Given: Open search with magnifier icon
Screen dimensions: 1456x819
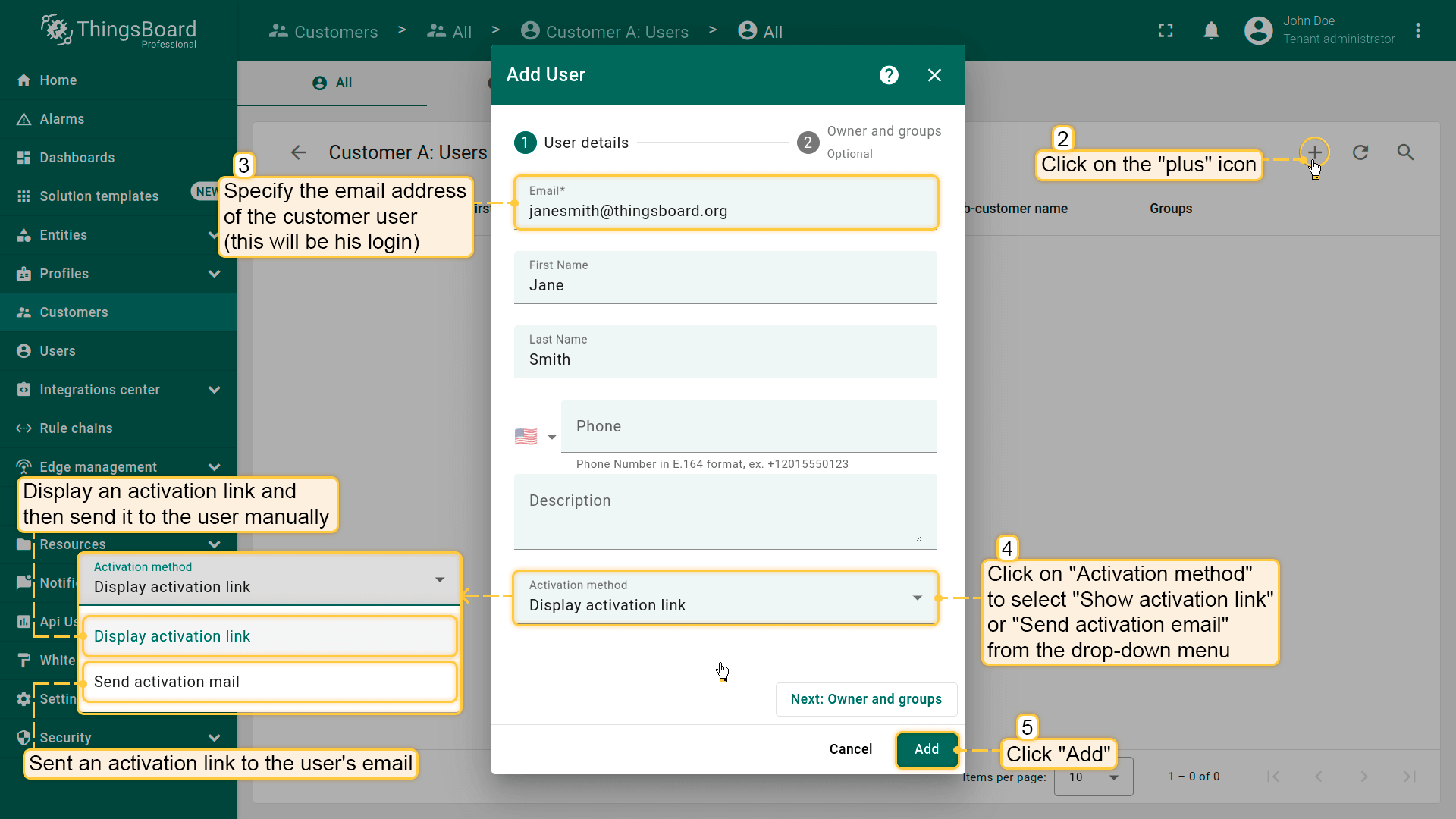Looking at the screenshot, I should [1405, 152].
